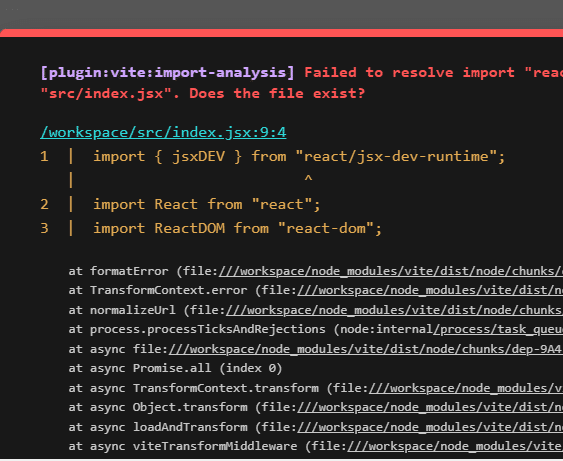Click the "Failed to resolve import" message text

coord(409,73)
